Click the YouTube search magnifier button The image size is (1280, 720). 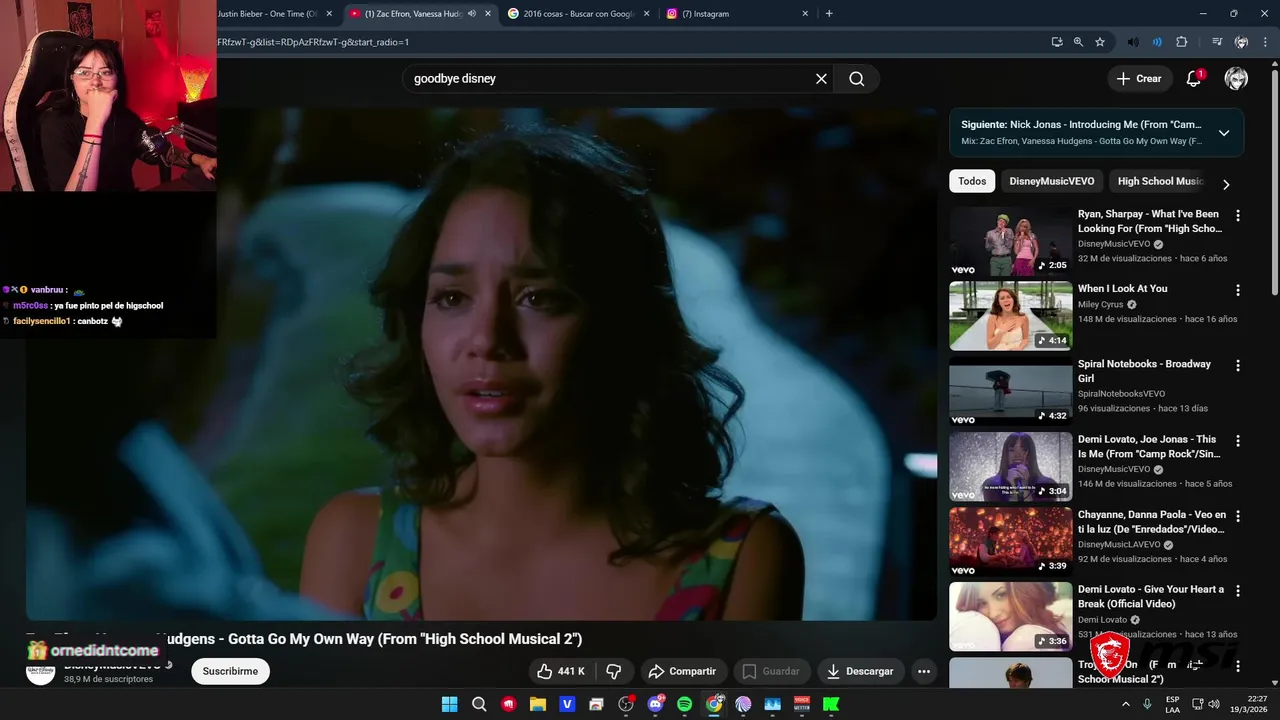(x=857, y=79)
